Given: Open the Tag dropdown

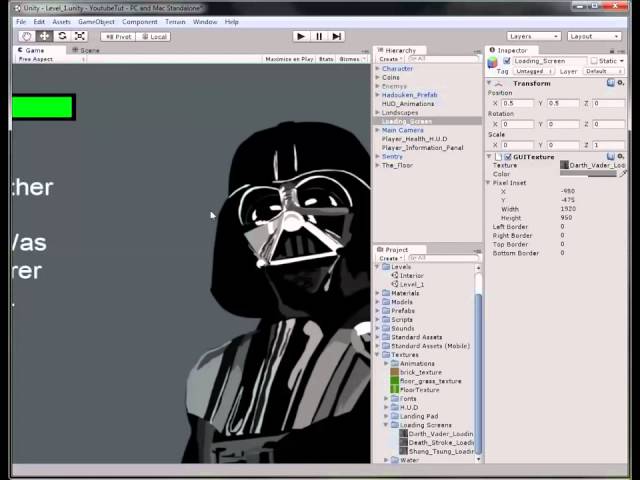Looking at the screenshot, I should point(534,71).
